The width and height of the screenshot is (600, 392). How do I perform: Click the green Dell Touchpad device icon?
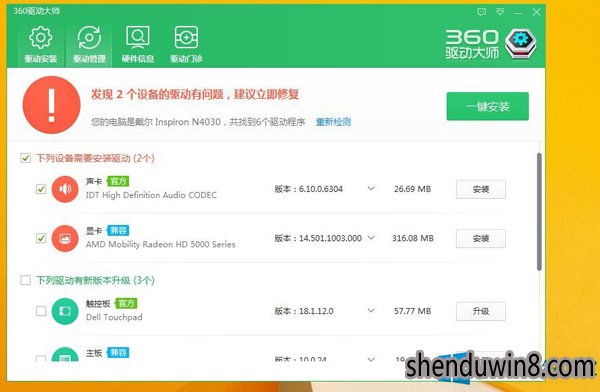click(65, 311)
